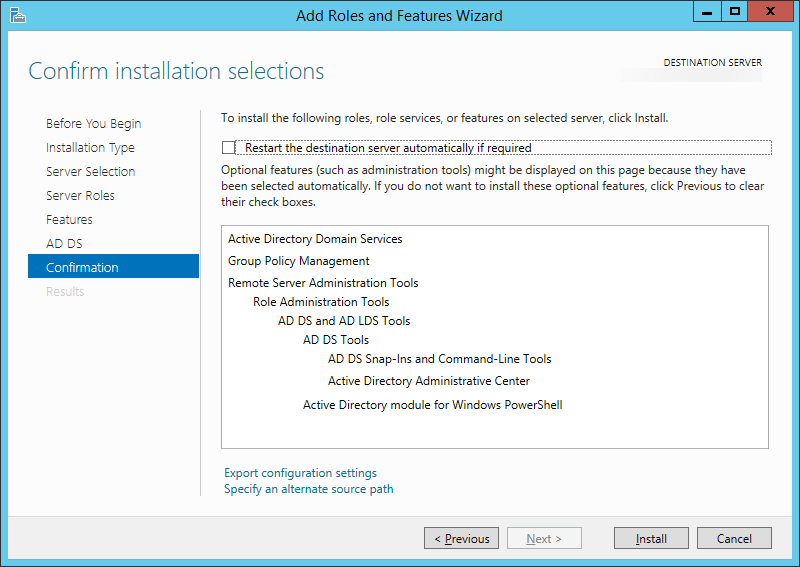Click Specify an alternate source path link

coord(309,489)
